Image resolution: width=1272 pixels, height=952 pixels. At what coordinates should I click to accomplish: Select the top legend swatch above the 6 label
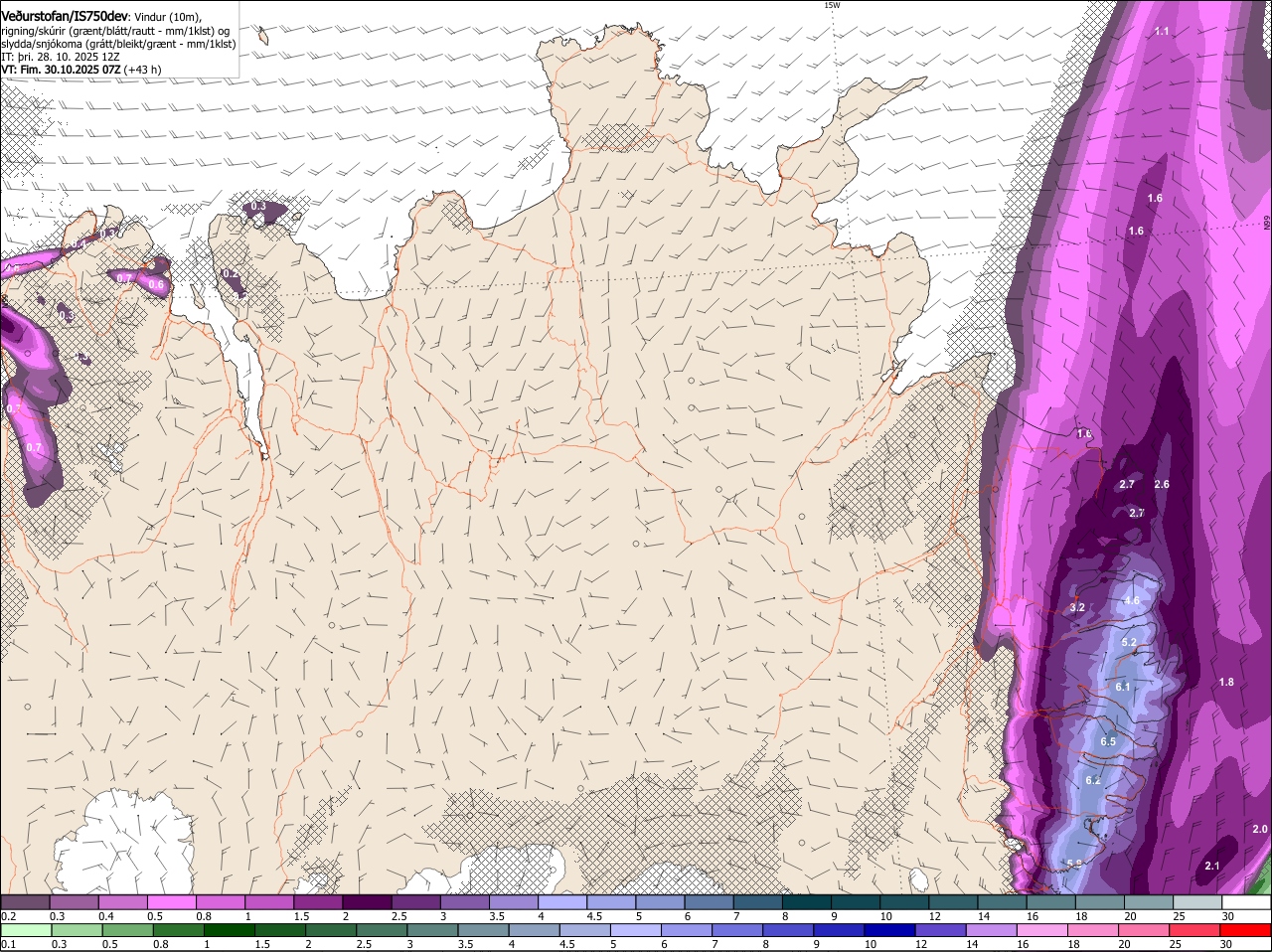[x=709, y=901]
